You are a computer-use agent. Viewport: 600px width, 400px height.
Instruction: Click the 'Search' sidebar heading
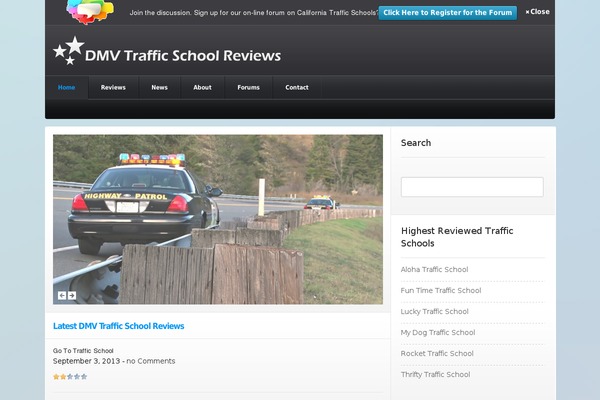click(416, 143)
